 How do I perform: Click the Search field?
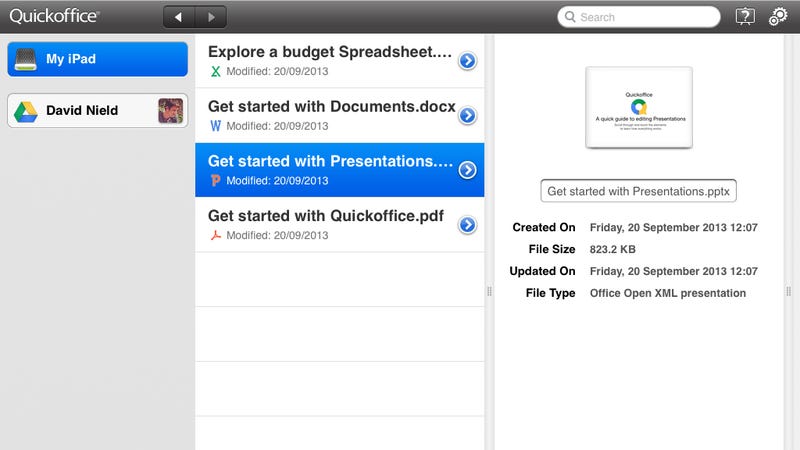639,17
